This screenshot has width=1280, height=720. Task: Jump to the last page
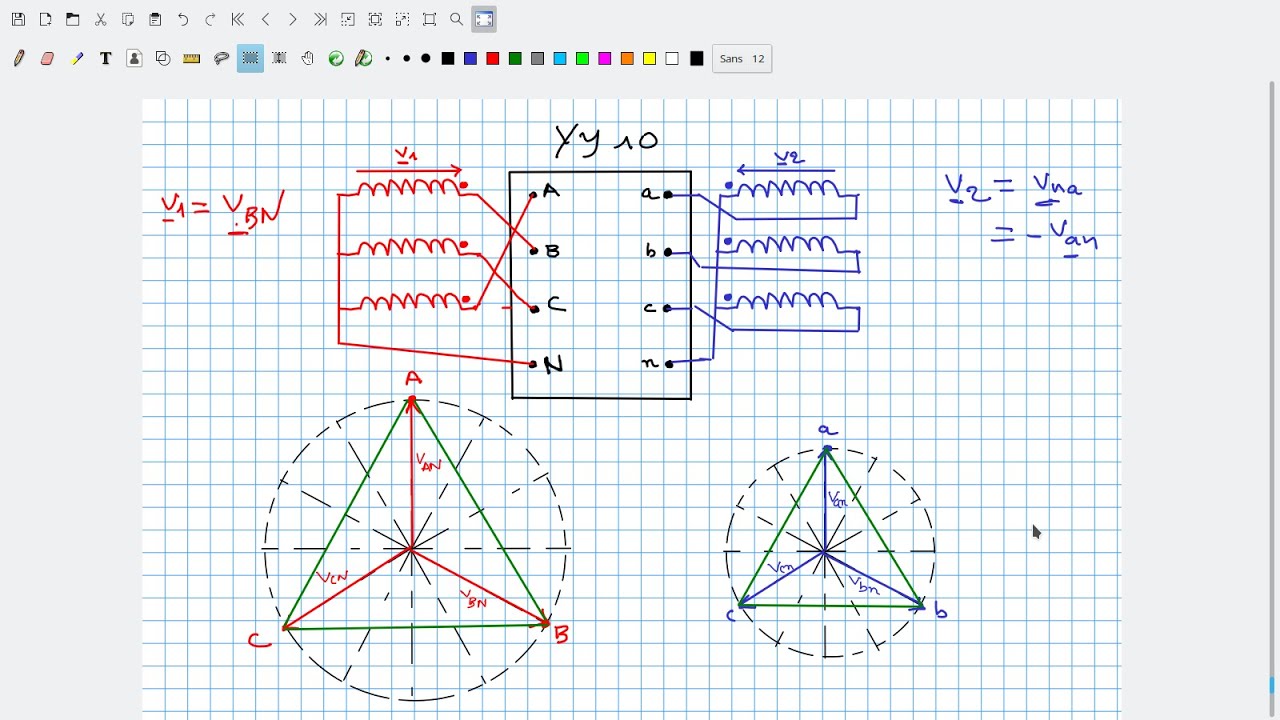tap(320, 19)
